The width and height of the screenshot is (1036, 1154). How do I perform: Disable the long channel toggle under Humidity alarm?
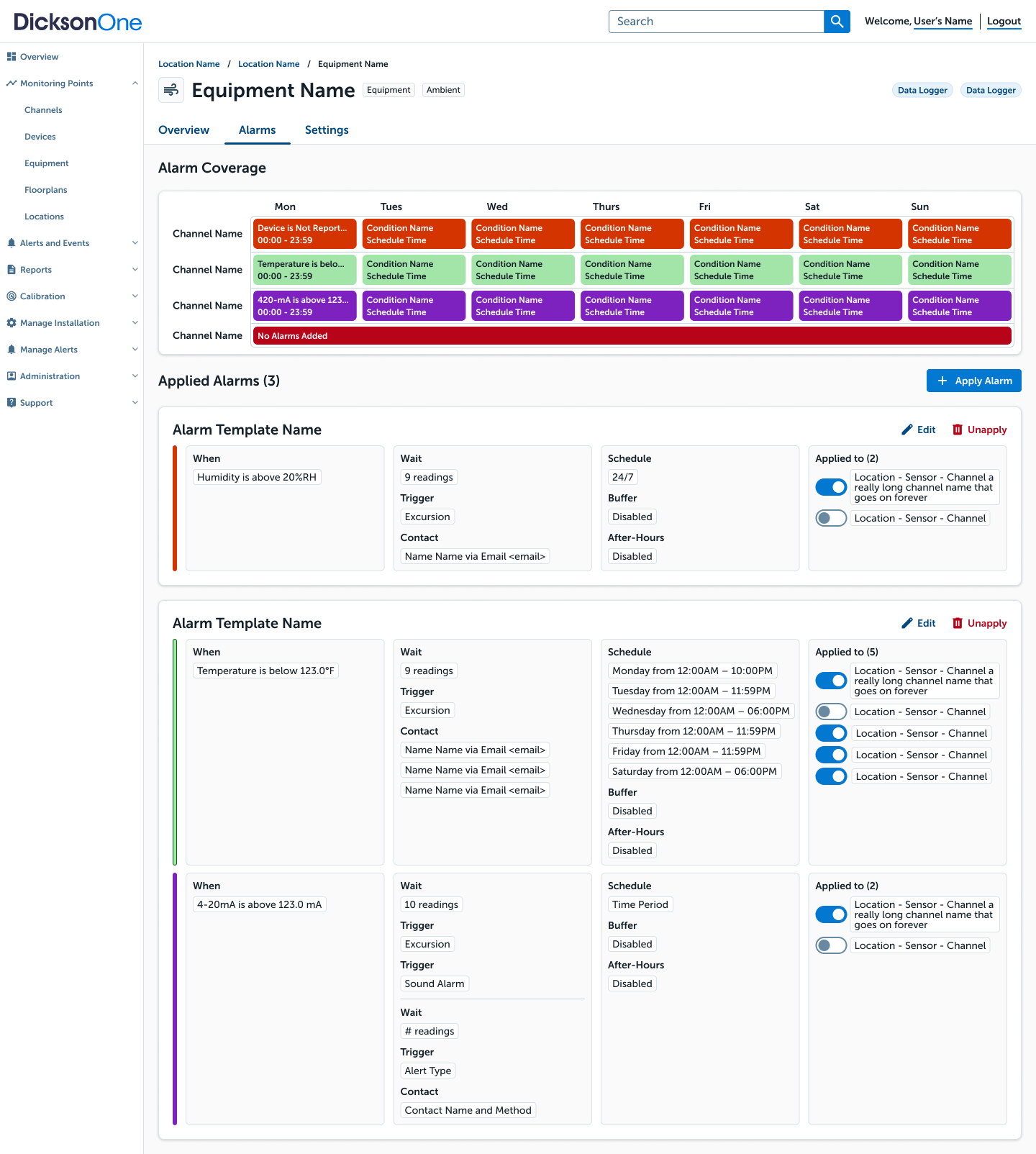pos(831,487)
